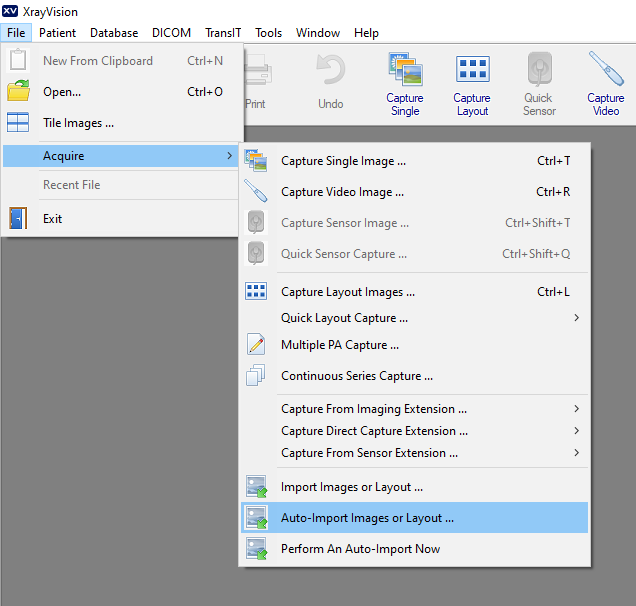The image size is (636, 606).
Task: Choose Perform An Auto-Import Now
Action: click(x=415, y=548)
